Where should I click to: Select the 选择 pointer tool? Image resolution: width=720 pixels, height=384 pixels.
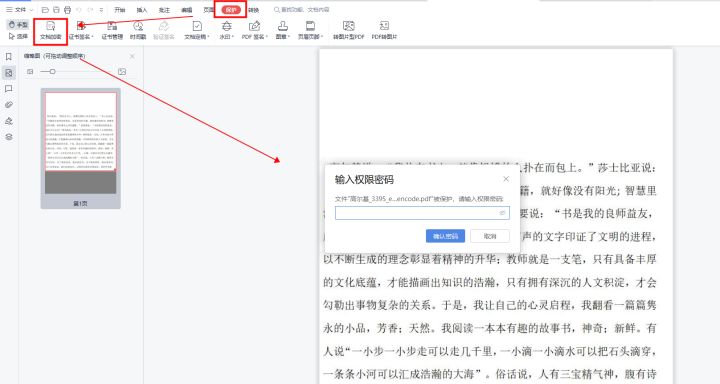click(18, 36)
